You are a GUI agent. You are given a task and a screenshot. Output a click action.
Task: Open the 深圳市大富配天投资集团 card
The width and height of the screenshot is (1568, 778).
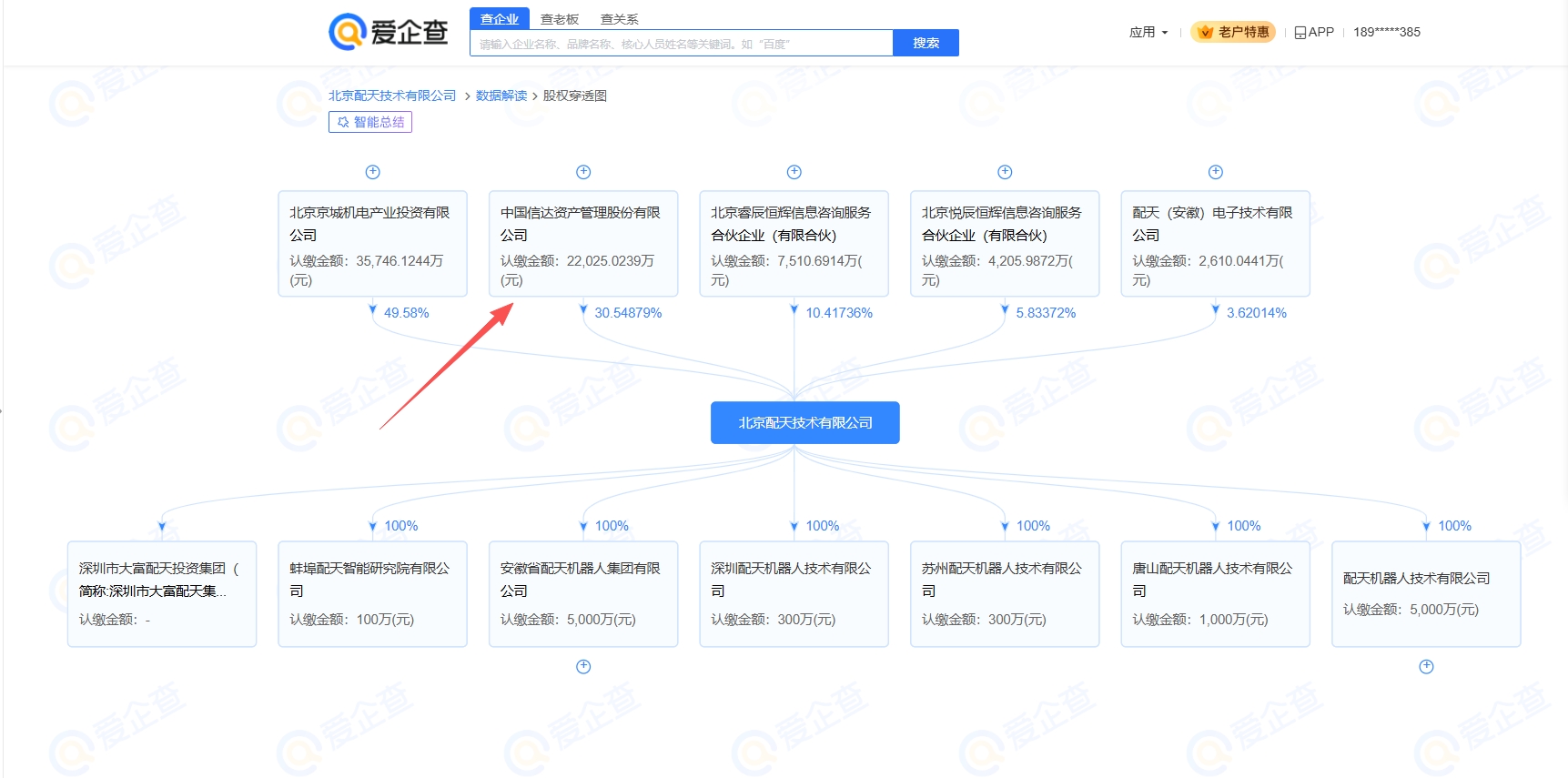[x=162, y=594]
